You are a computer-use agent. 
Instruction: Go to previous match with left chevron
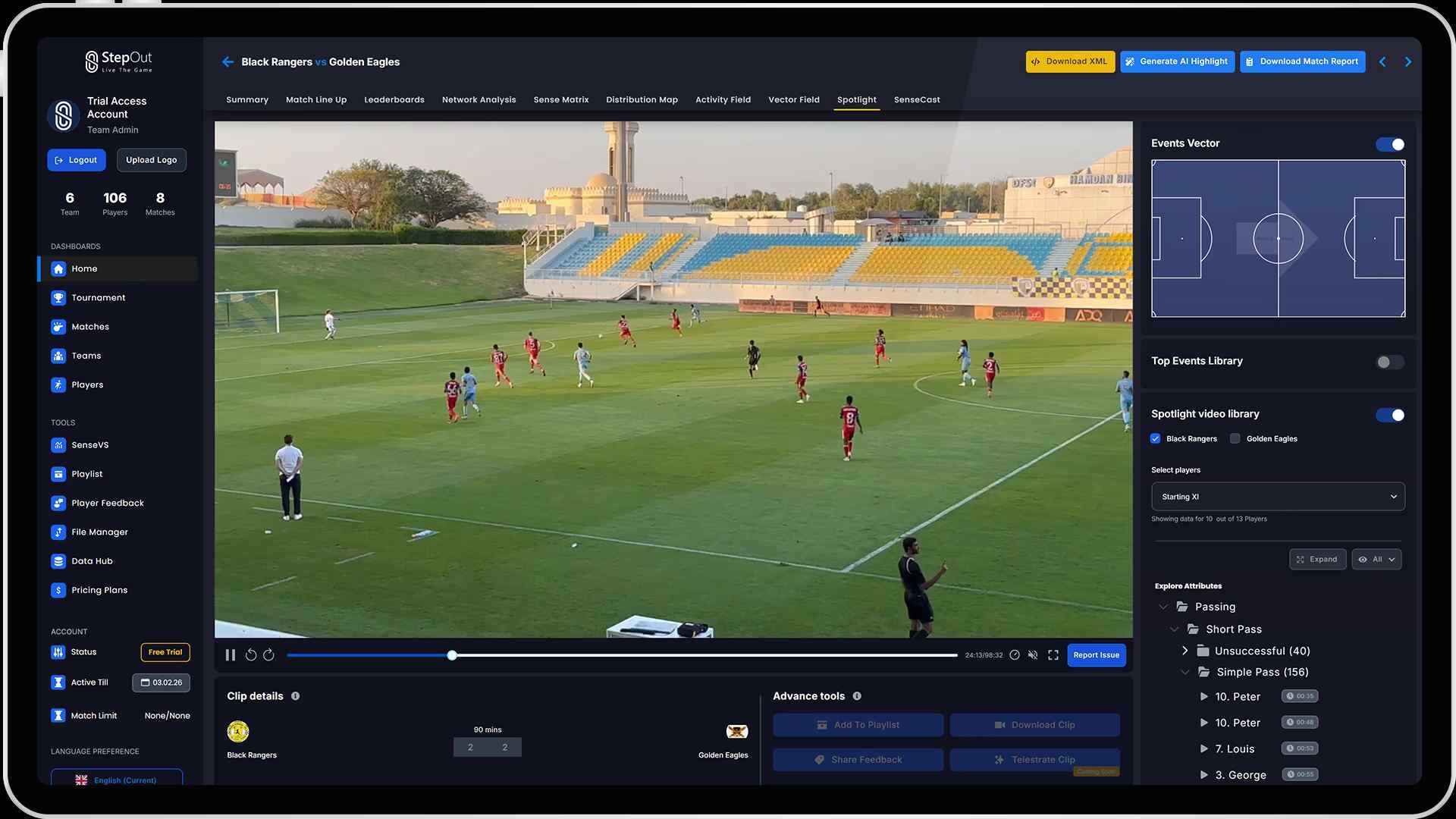[1382, 62]
